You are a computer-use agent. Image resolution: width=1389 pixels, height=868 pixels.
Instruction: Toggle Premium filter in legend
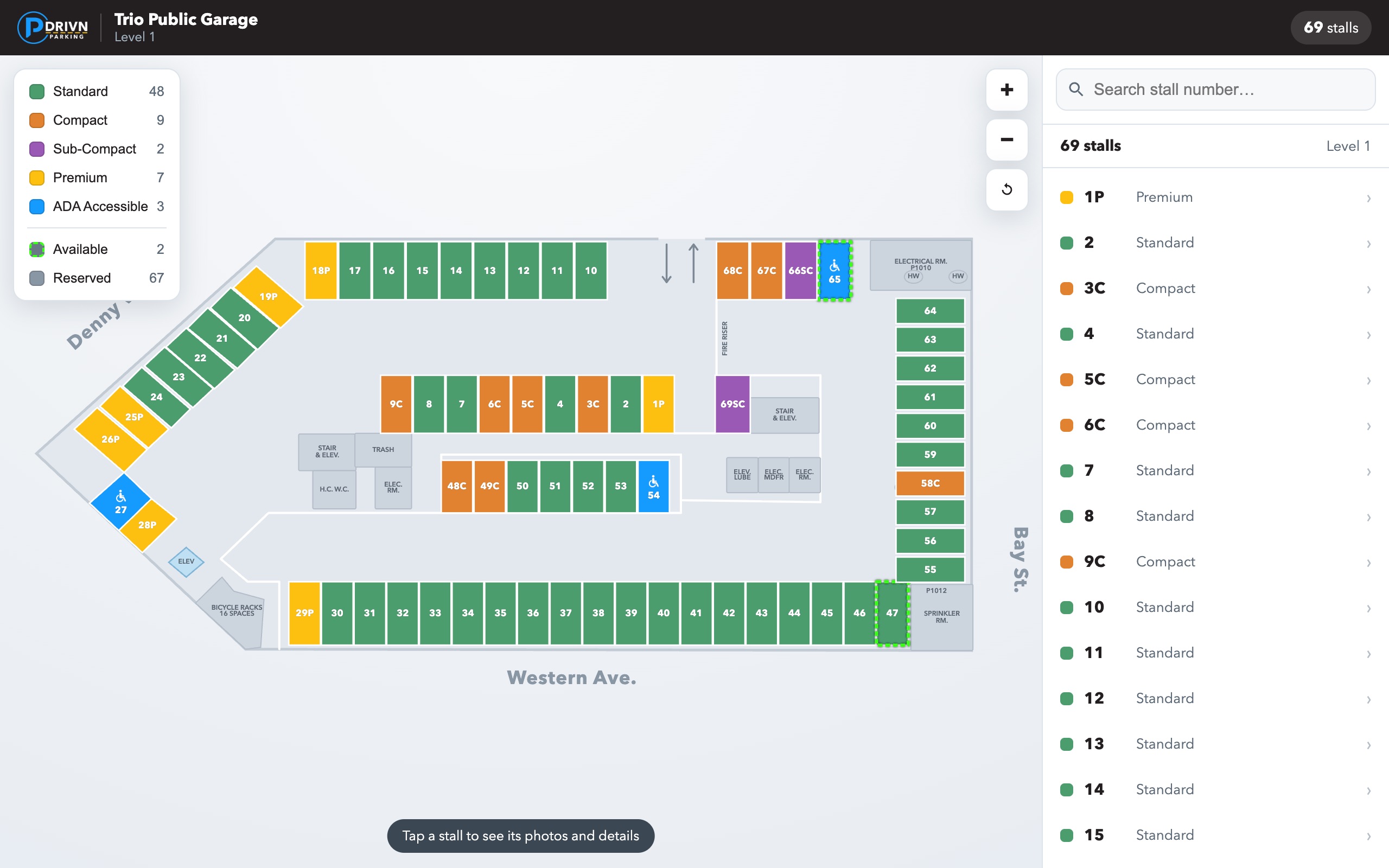click(x=97, y=177)
